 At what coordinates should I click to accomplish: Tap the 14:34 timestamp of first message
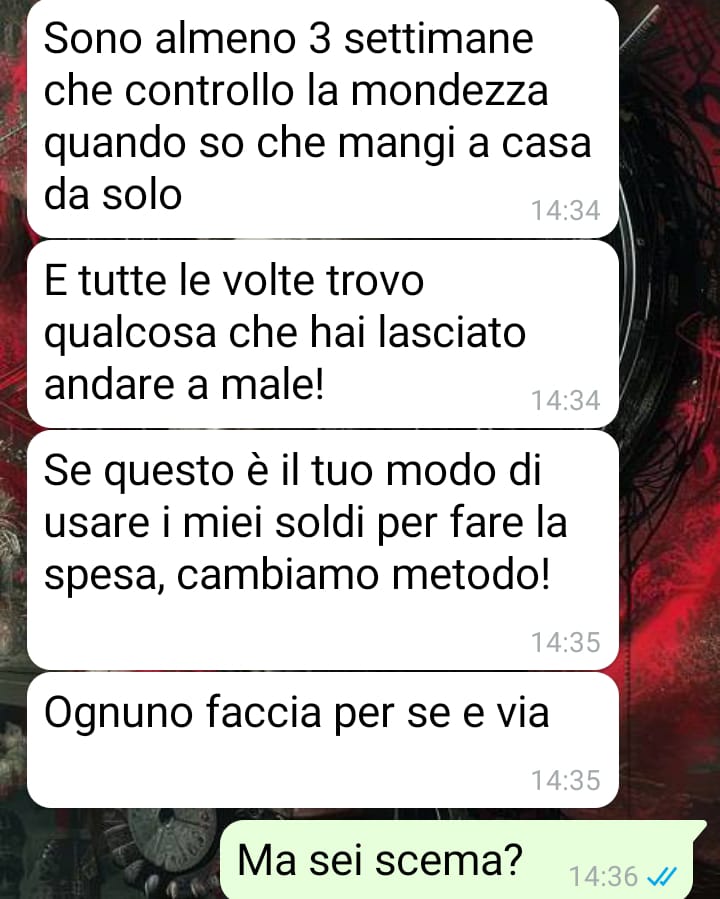565,210
